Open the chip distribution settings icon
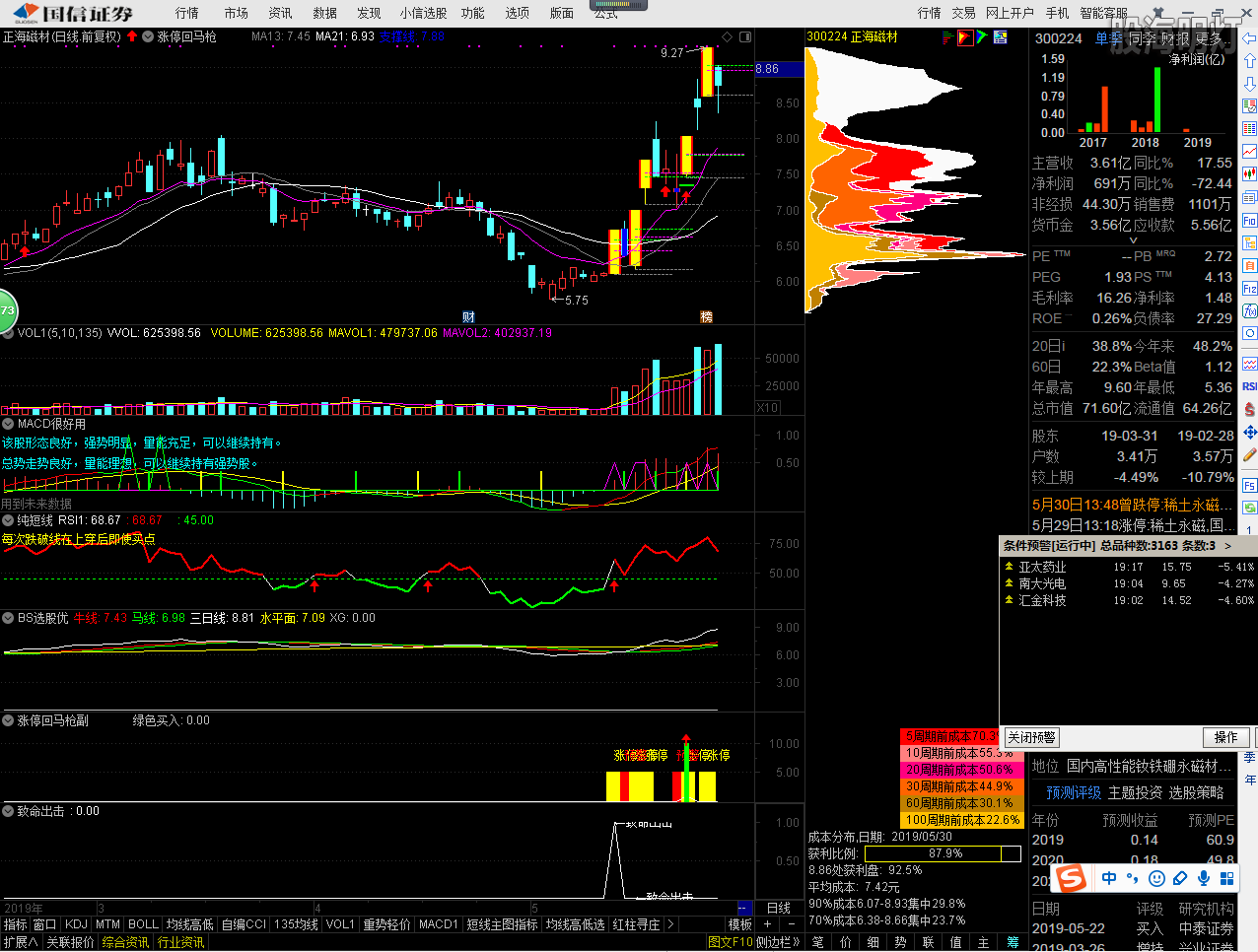 (1001, 37)
